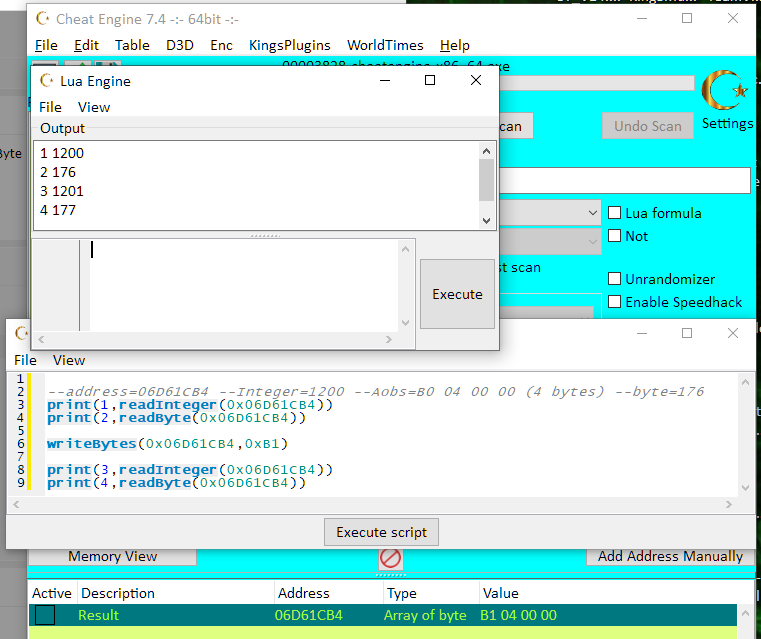Open the WorldTimes menu

point(385,45)
